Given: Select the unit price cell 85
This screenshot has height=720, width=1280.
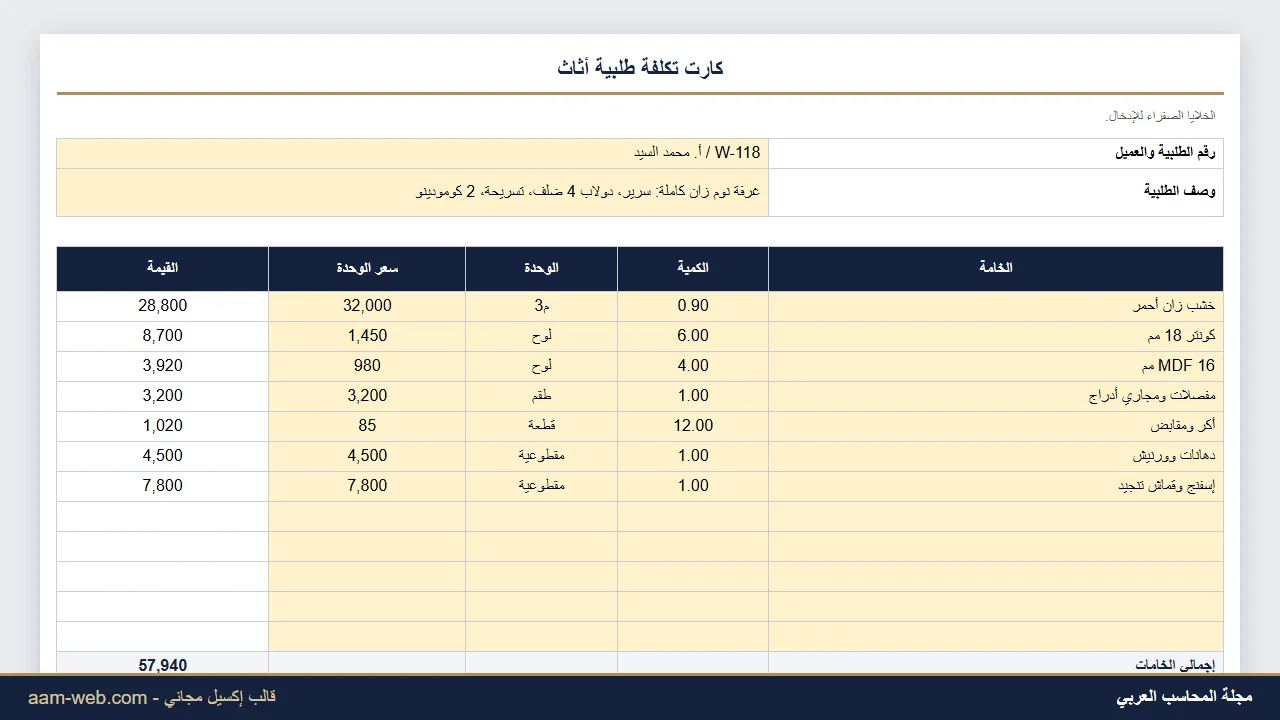Looking at the screenshot, I should (x=367, y=426).
